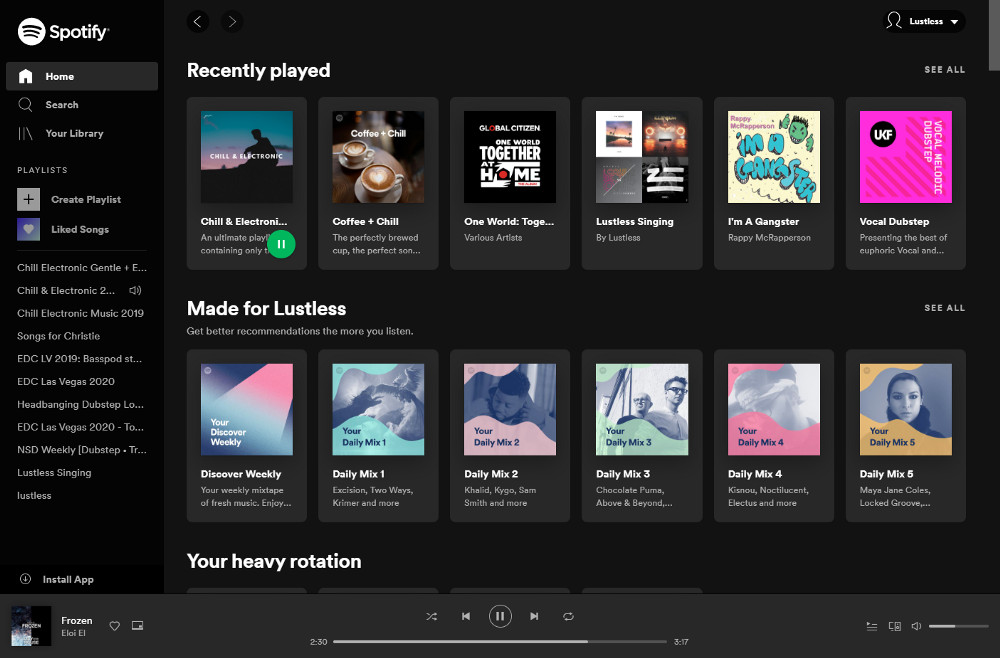This screenshot has height=658, width=1000.
Task: Open the Coffee + Chill playlist cover
Action: pyautogui.click(x=378, y=157)
